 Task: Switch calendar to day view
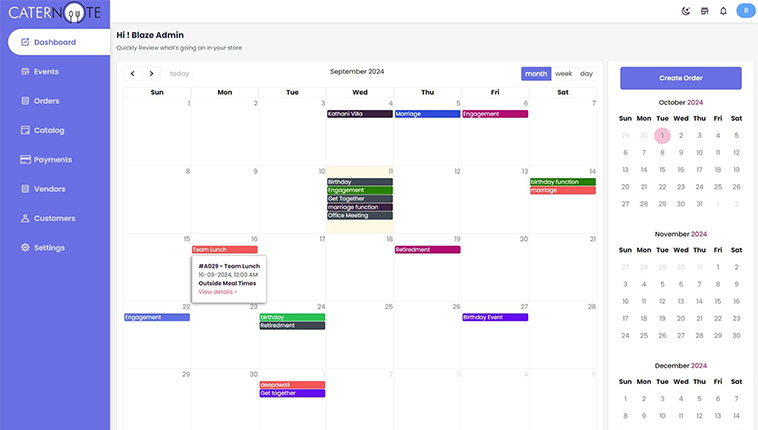pos(586,73)
